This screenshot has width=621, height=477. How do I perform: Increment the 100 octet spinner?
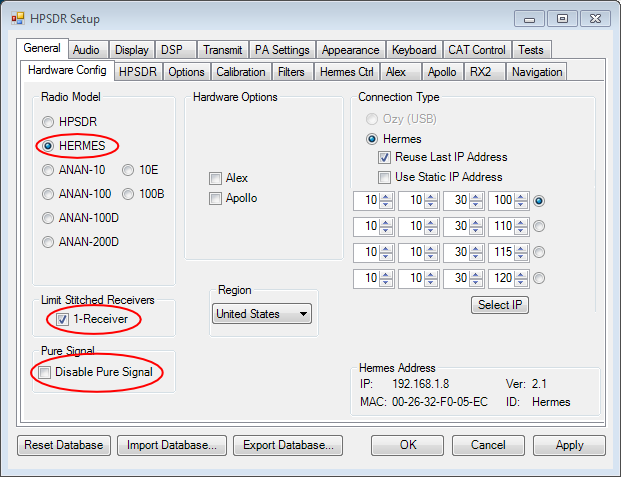pos(521,197)
